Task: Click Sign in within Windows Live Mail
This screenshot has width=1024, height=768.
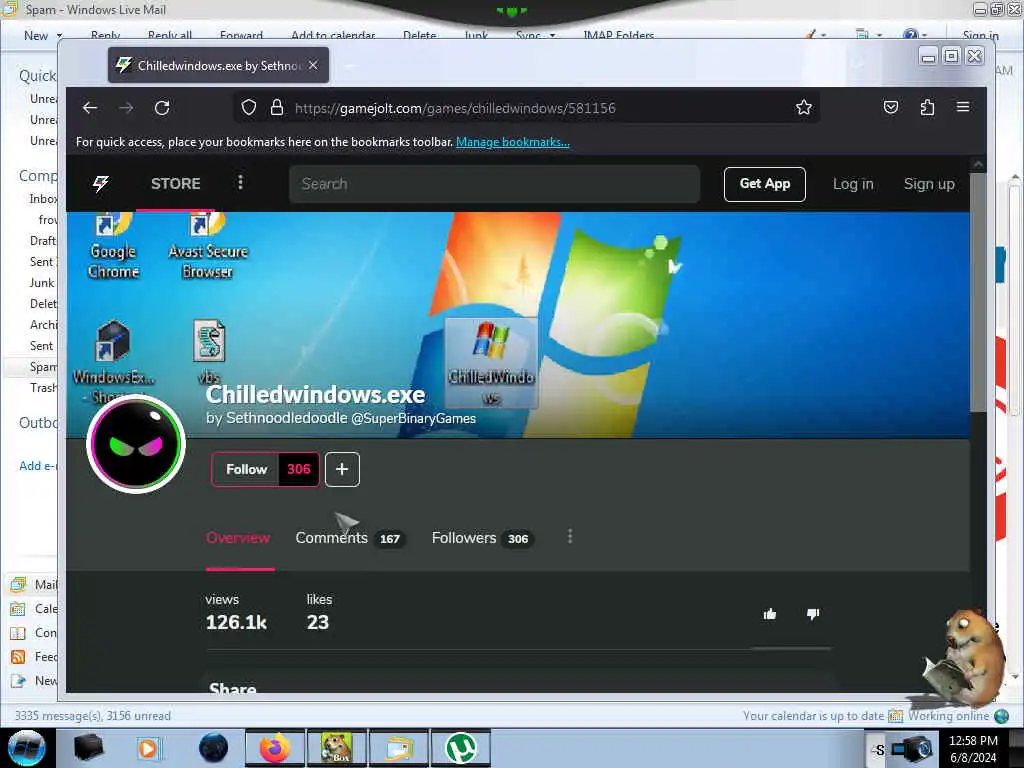Action: (x=980, y=35)
